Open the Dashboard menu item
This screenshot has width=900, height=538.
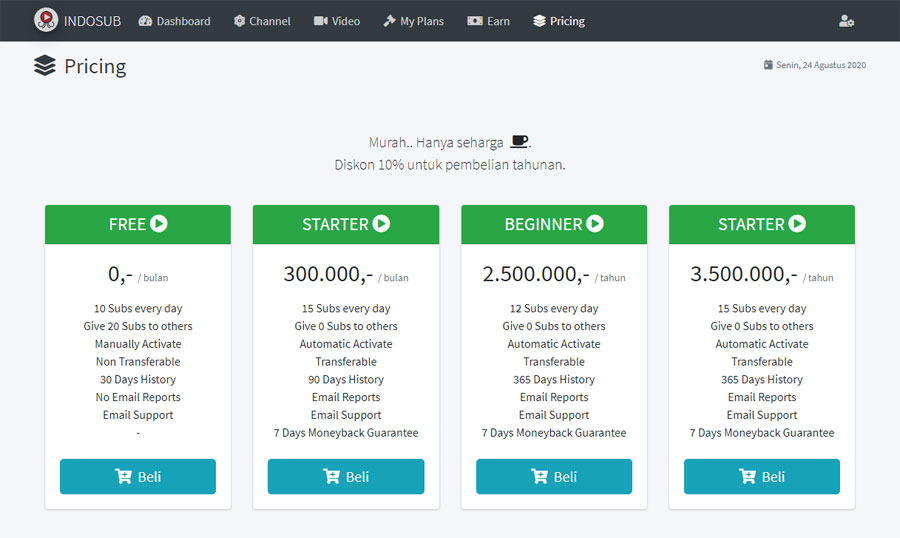174,21
